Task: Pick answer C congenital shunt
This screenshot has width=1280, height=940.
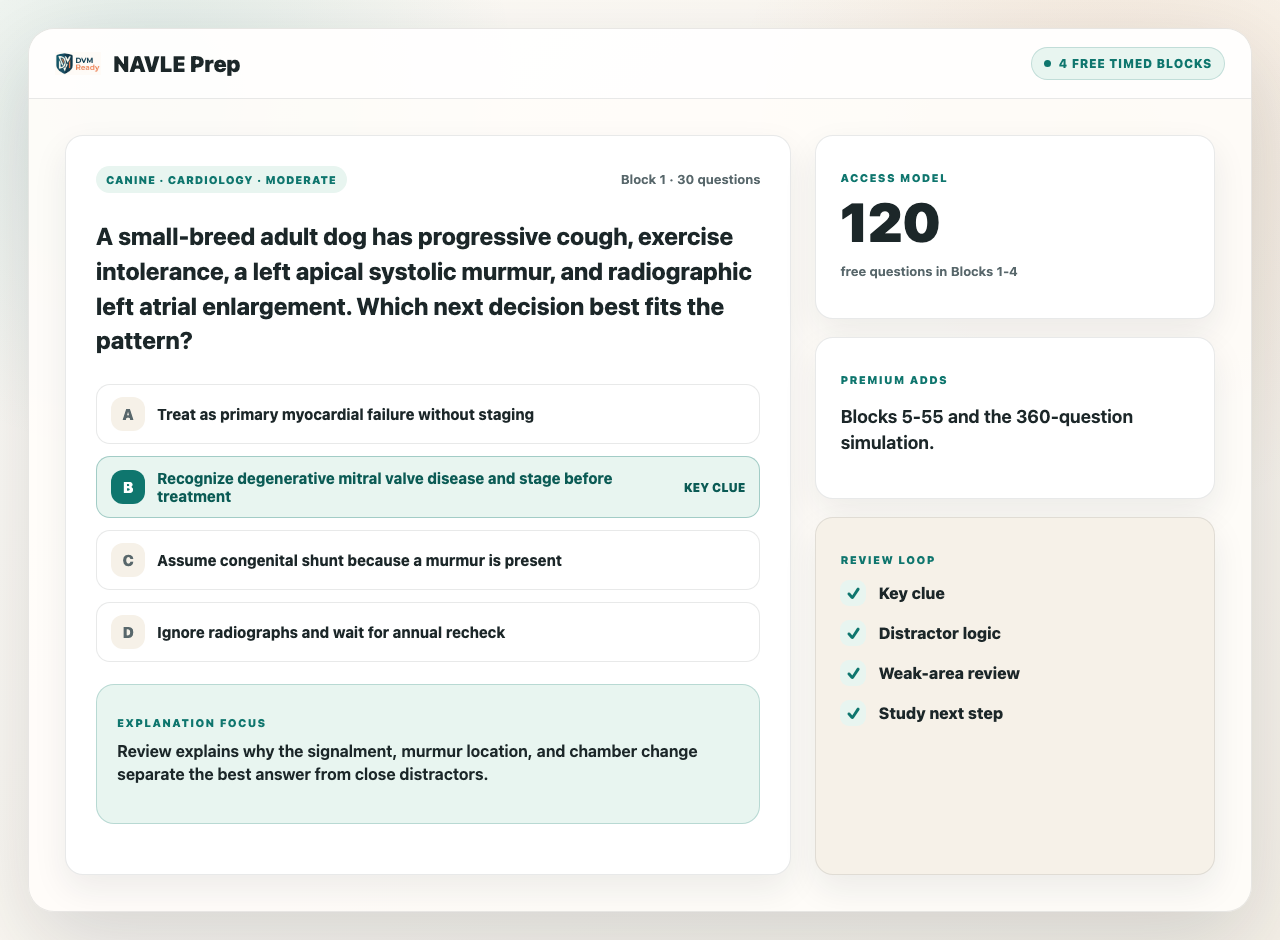Action: pos(428,560)
